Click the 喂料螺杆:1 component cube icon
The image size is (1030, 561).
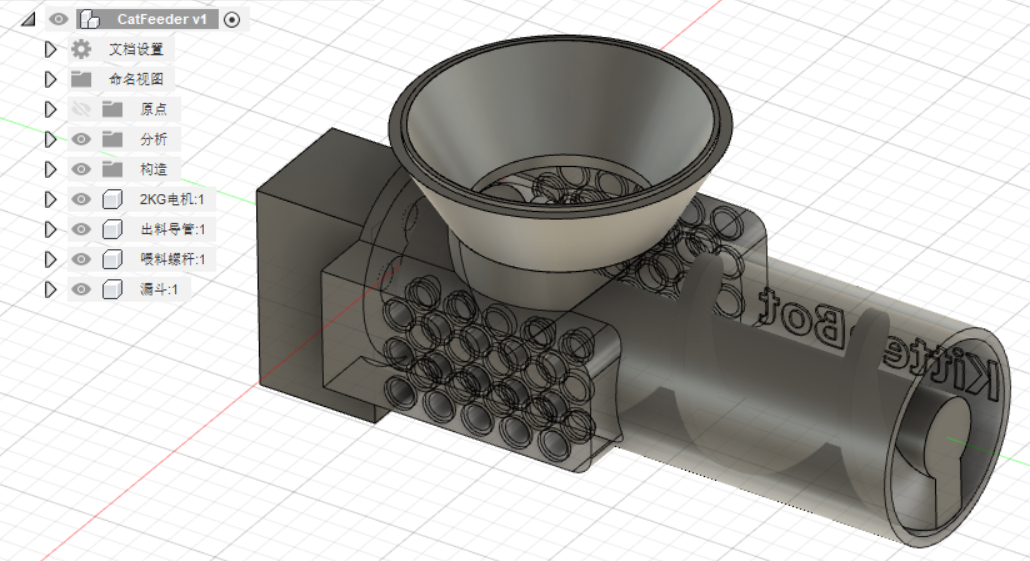112,259
